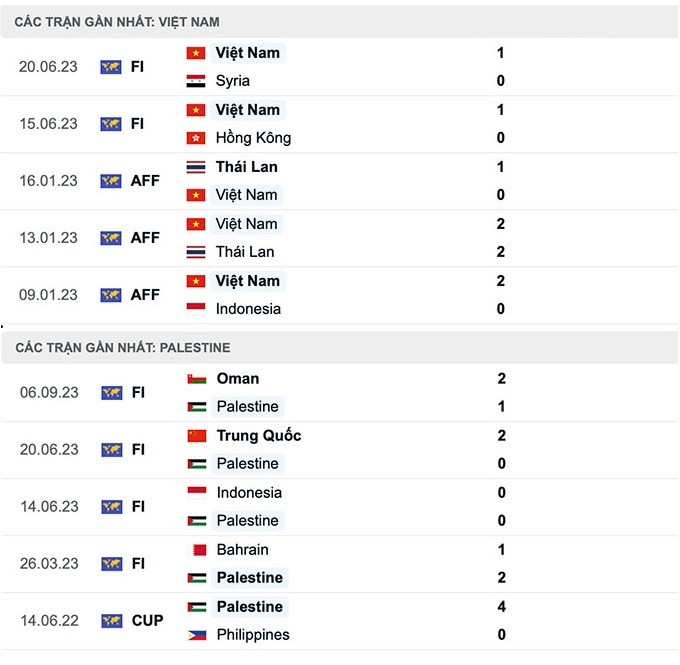Select the Trung Quốc team name
Image resolution: width=680 pixels, height=665 pixels.
click(259, 436)
